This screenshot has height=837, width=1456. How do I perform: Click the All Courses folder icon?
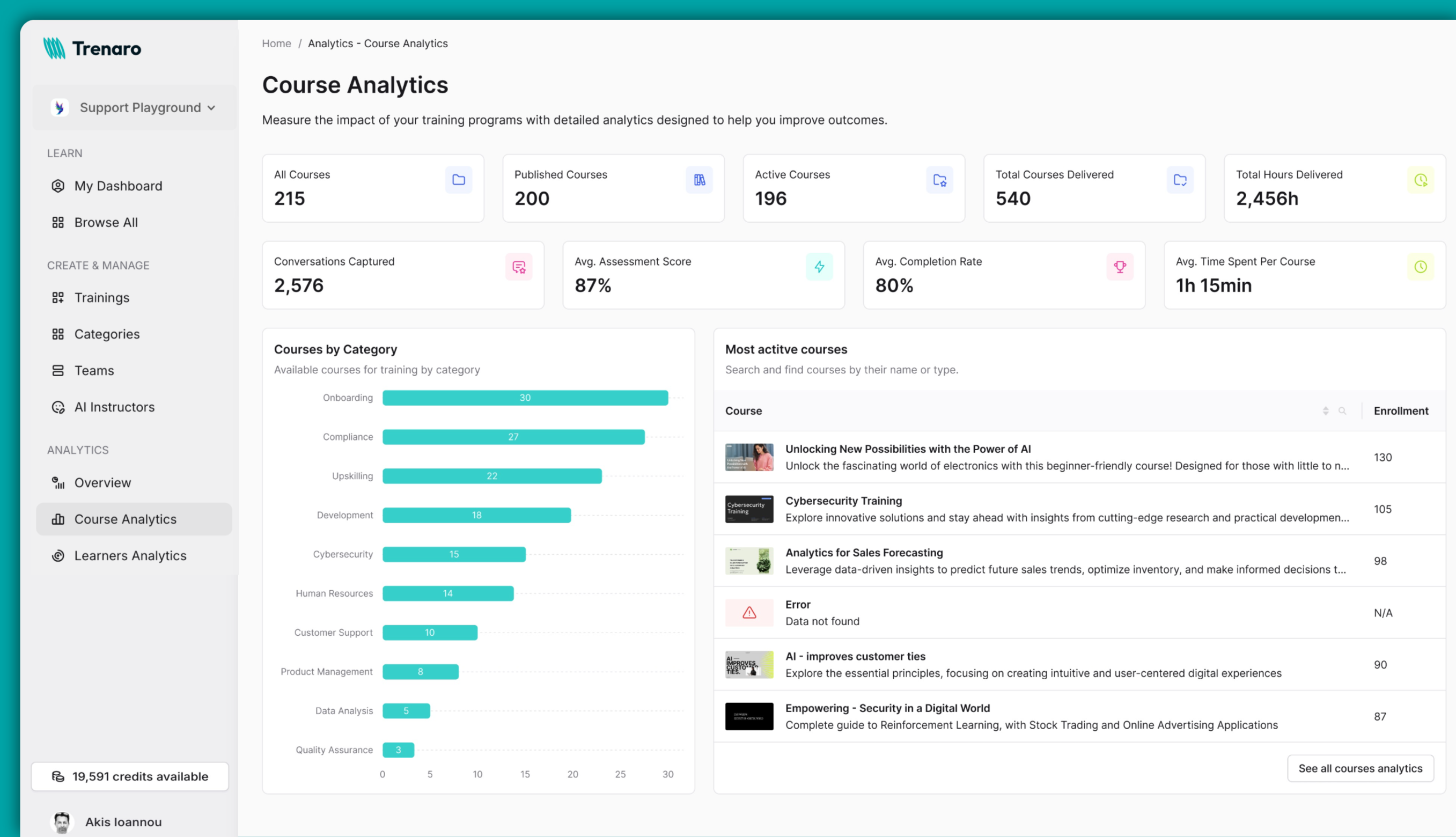pos(458,180)
